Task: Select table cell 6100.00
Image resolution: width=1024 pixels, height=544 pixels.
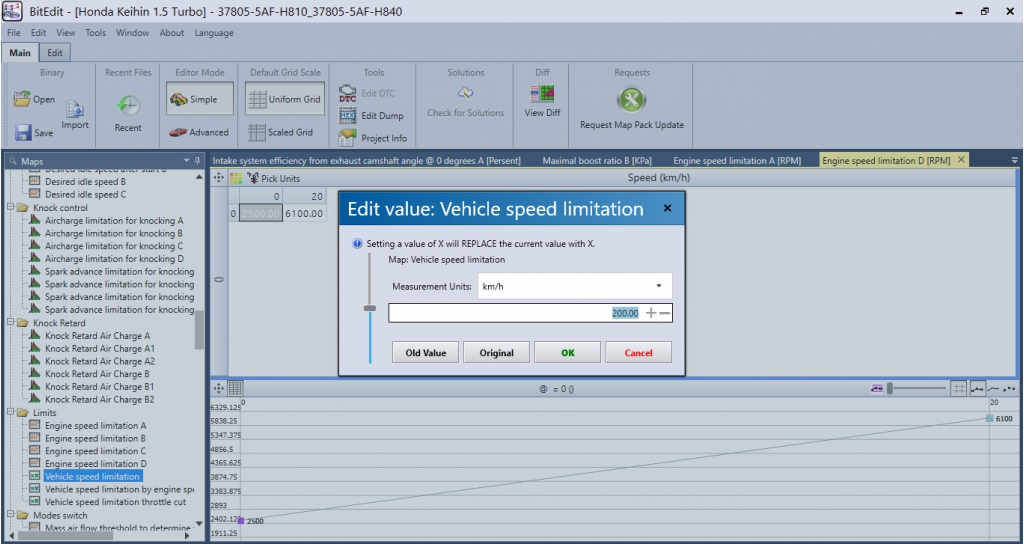Action: (304, 214)
